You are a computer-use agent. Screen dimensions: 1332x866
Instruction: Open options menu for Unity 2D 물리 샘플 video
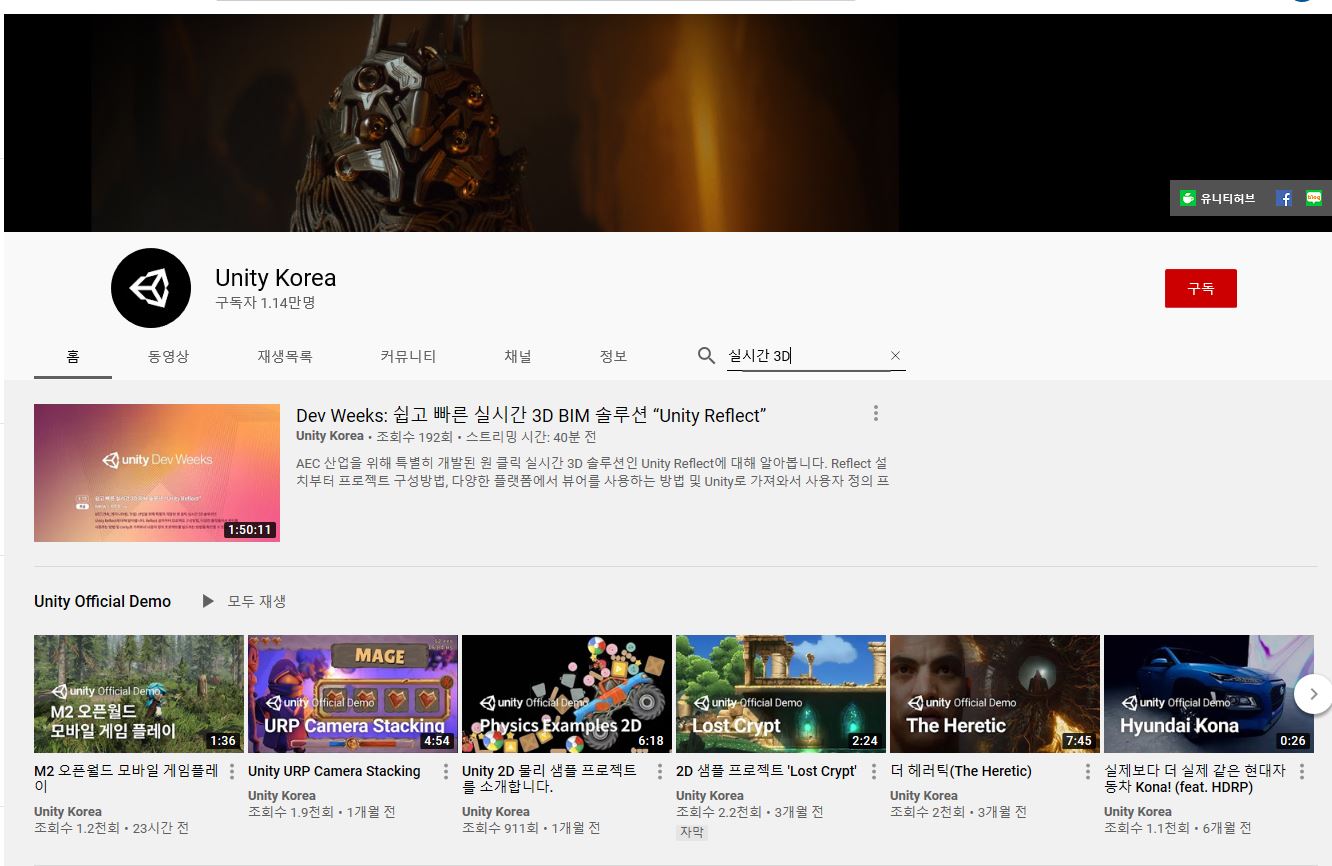pyautogui.click(x=660, y=772)
